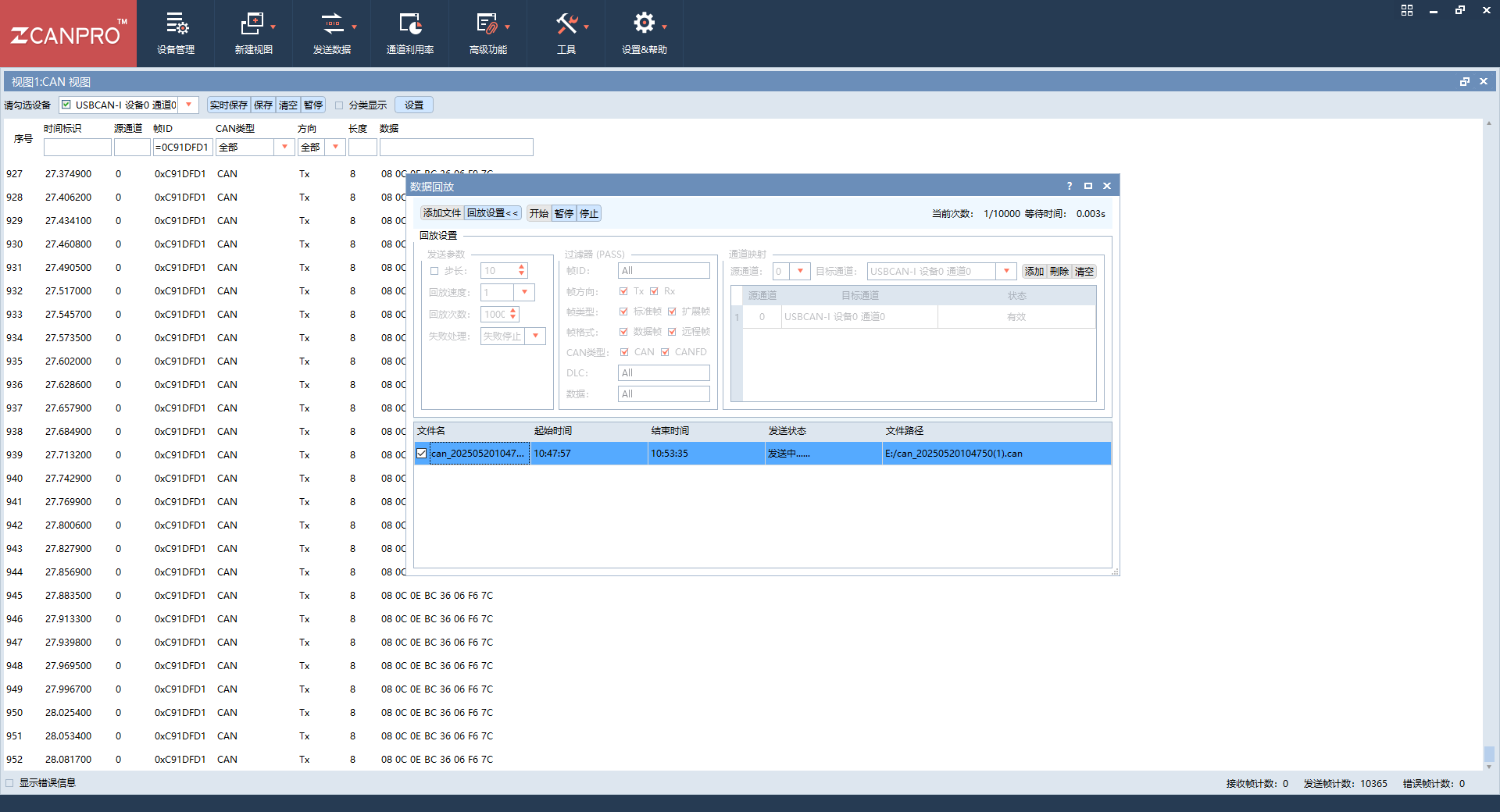This screenshot has height=812, width=1500.
Task: Collapse 回放设置<< section
Action: (x=492, y=213)
